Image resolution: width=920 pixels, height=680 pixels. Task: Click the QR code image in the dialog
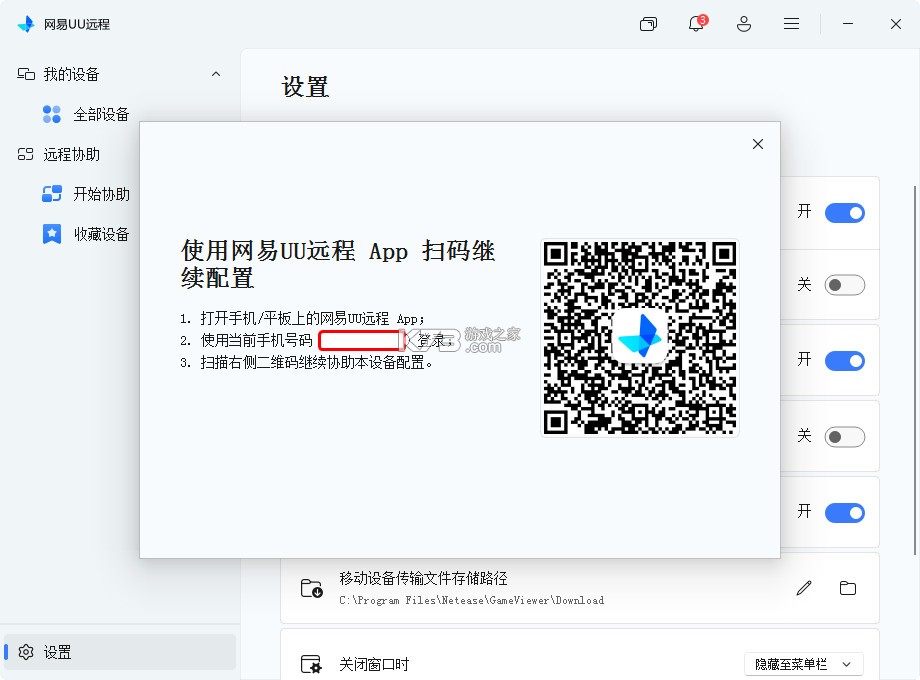[x=640, y=338]
